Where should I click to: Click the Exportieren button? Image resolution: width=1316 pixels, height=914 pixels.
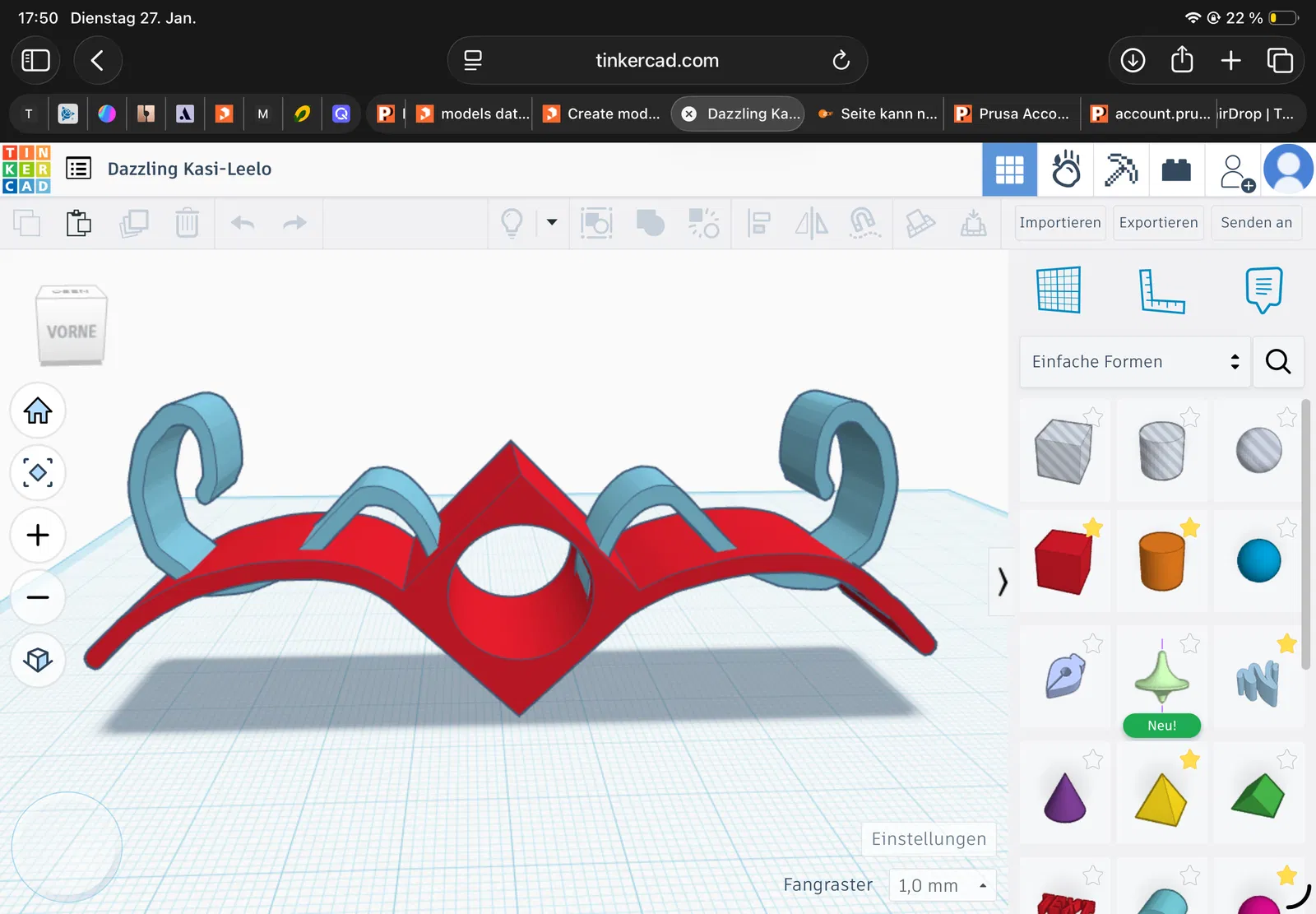(1158, 223)
